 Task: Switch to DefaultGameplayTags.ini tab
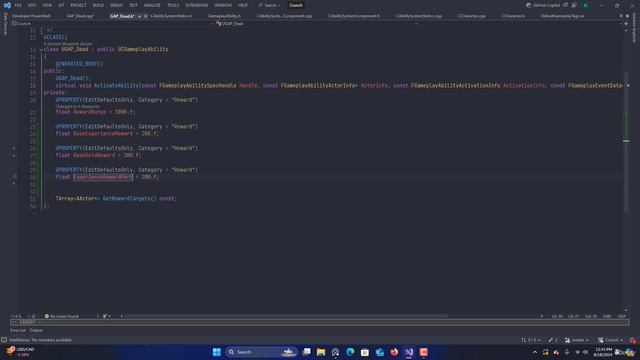(562, 16)
